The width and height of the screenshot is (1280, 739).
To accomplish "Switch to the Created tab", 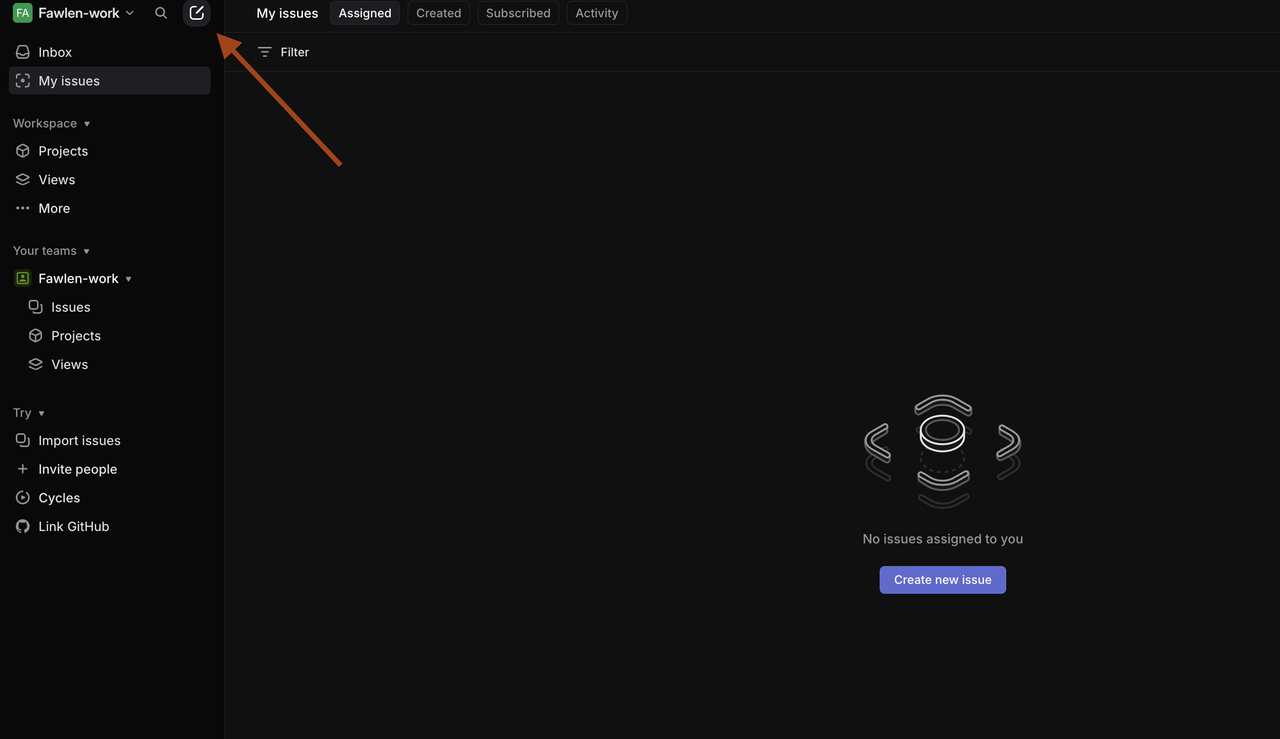I will [439, 13].
